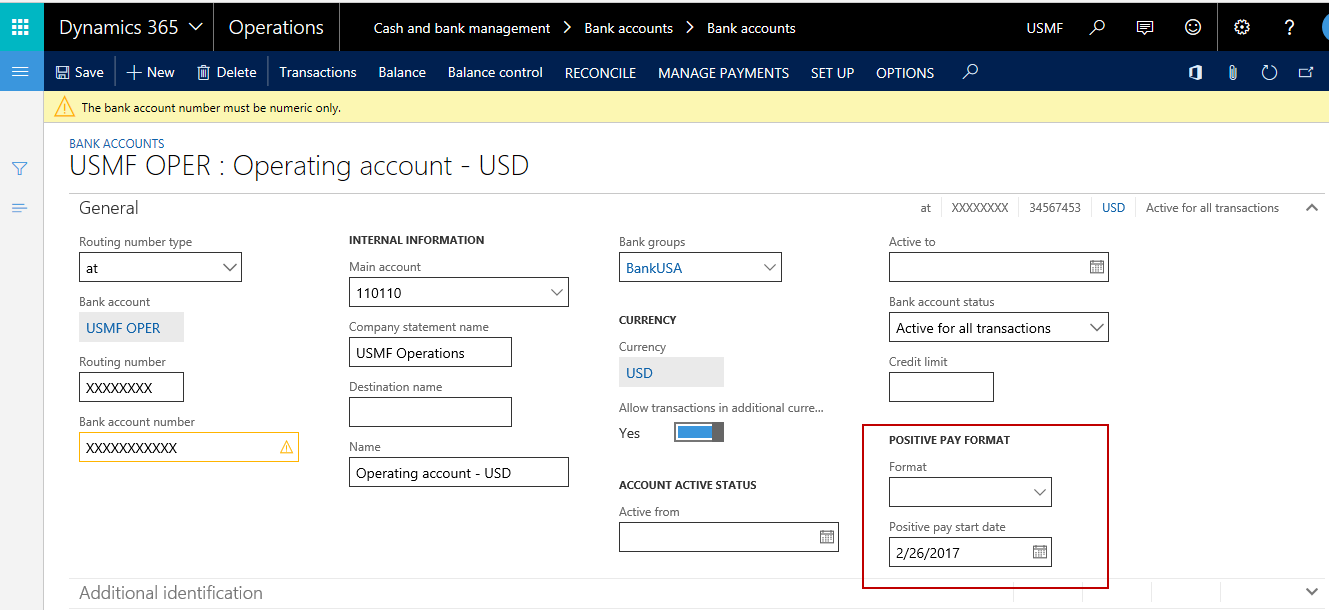
Task: Click the Credit limit field
Action: [941, 387]
